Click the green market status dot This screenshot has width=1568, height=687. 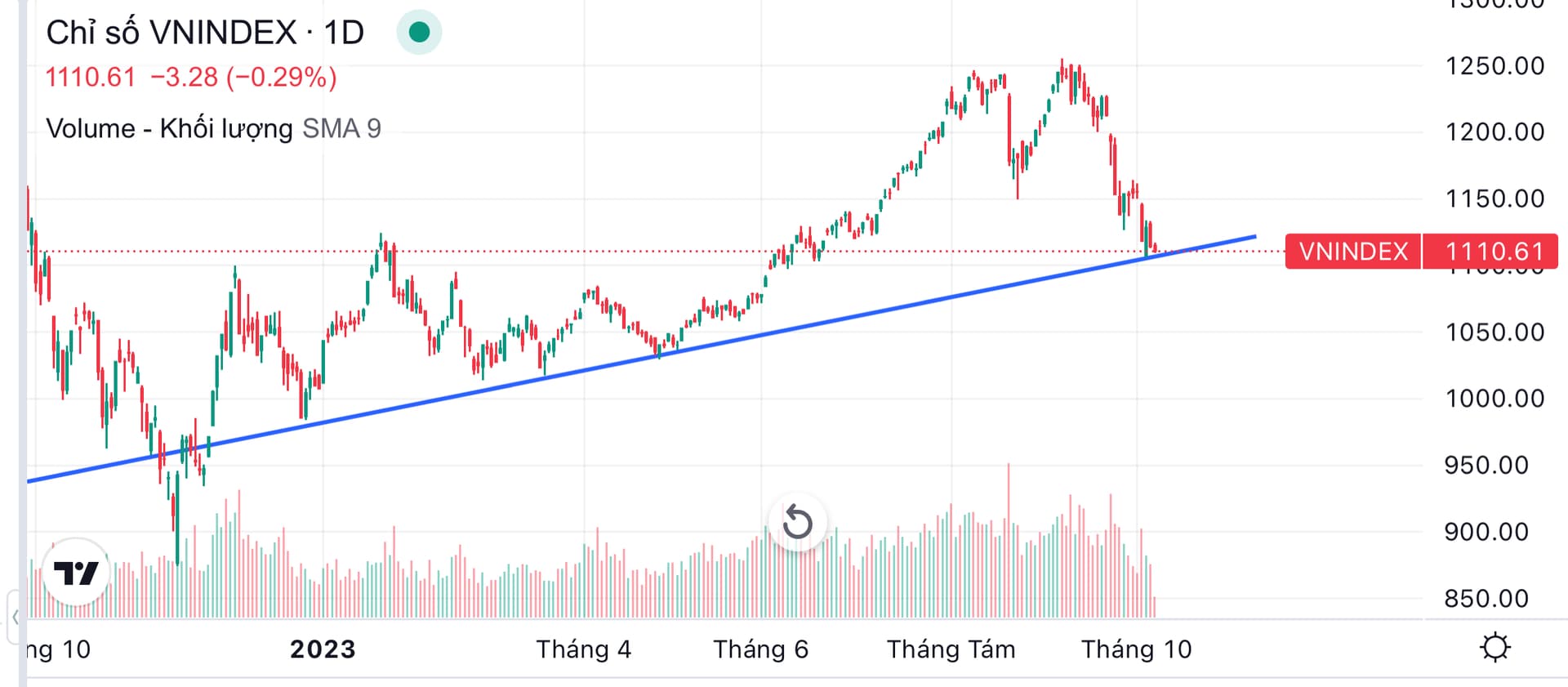(x=419, y=32)
